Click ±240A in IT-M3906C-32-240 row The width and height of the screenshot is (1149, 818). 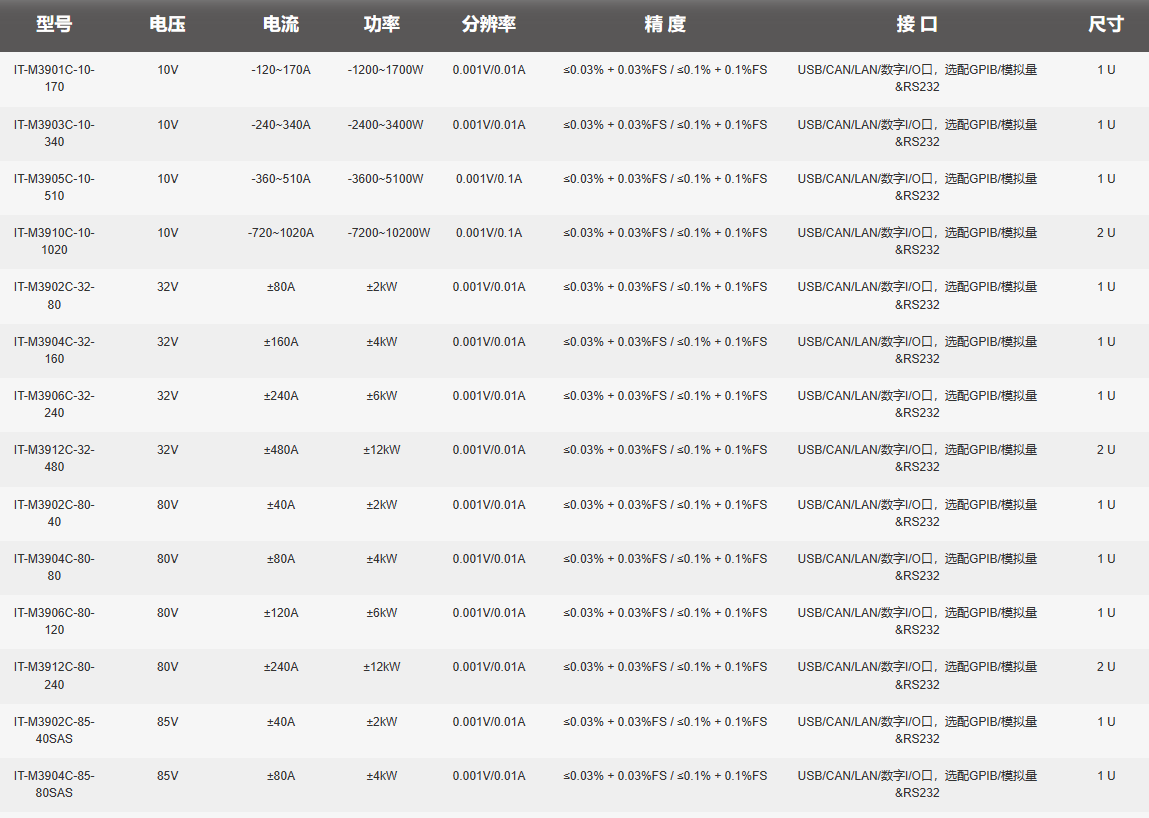[281, 396]
